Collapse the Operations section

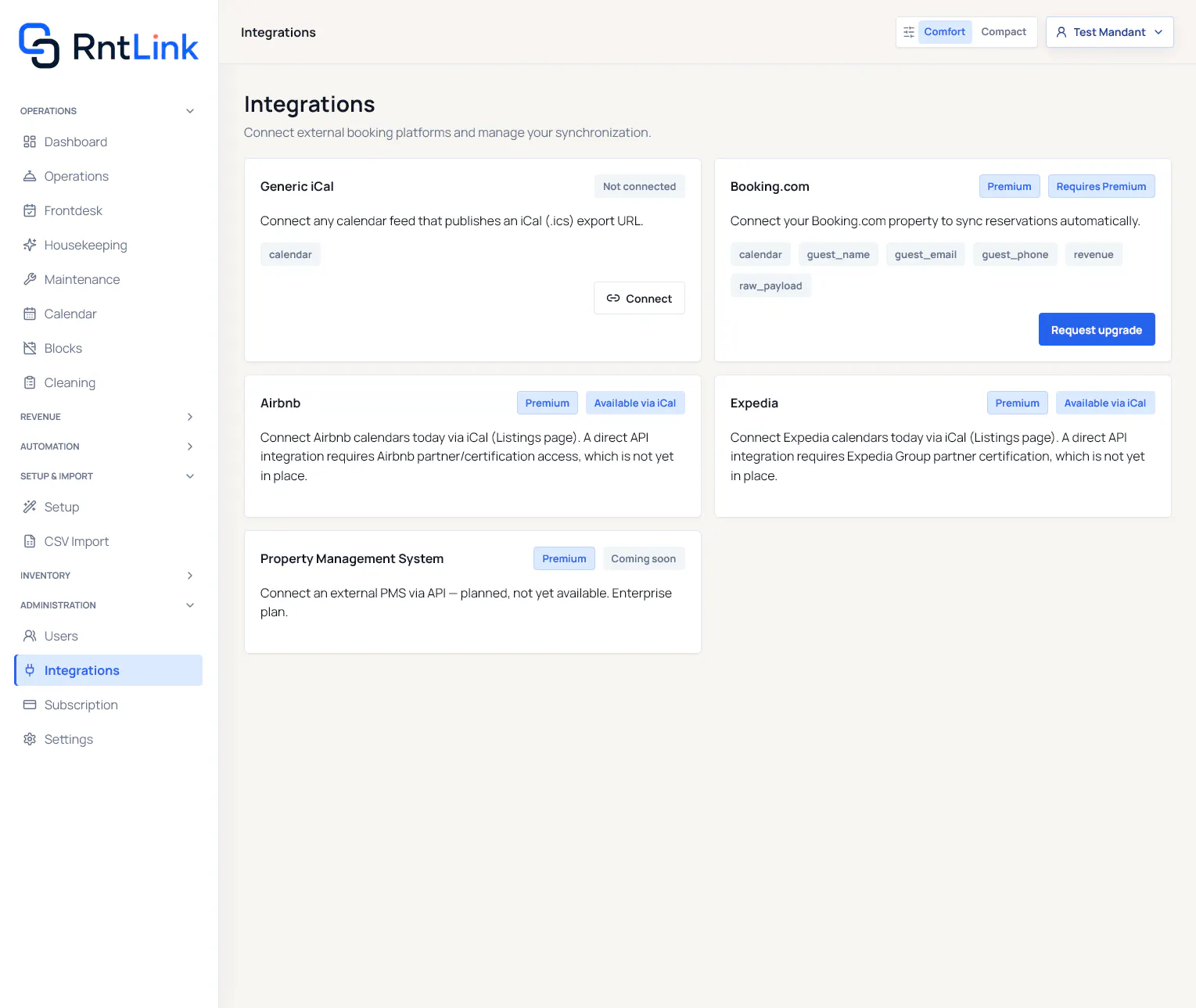click(x=108, y=111)
